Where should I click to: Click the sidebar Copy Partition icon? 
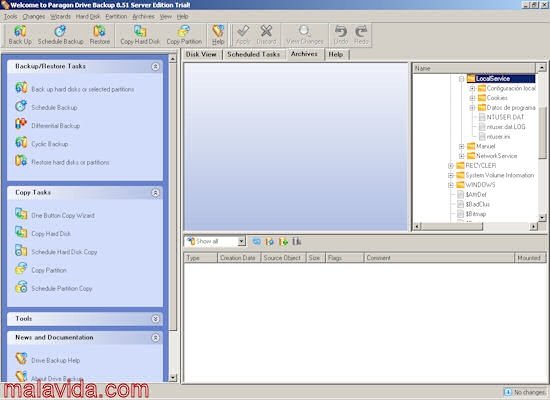(x=21, y=269)
